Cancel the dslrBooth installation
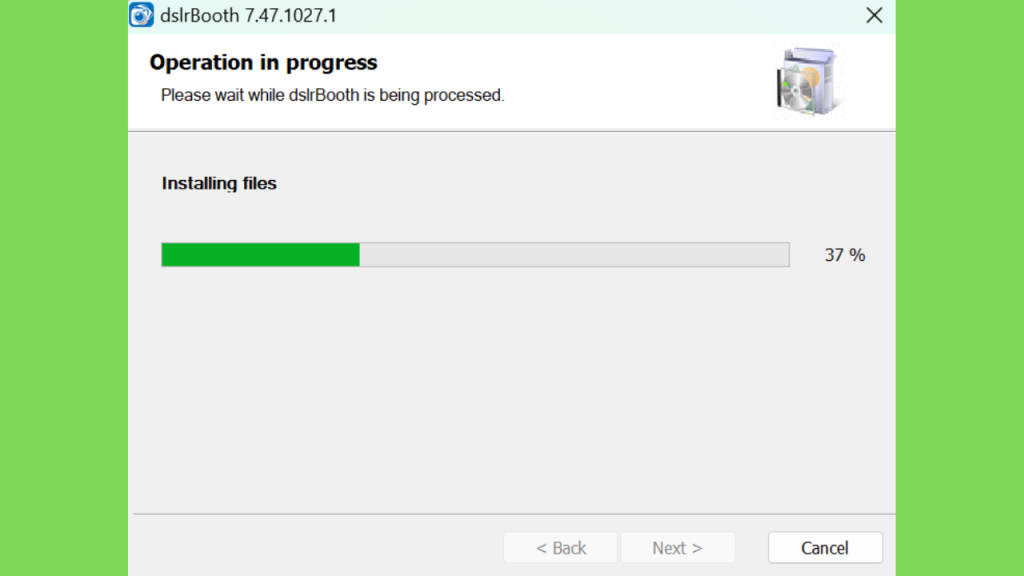This screenshot has width=1024, height=576. tap(825, 547)
